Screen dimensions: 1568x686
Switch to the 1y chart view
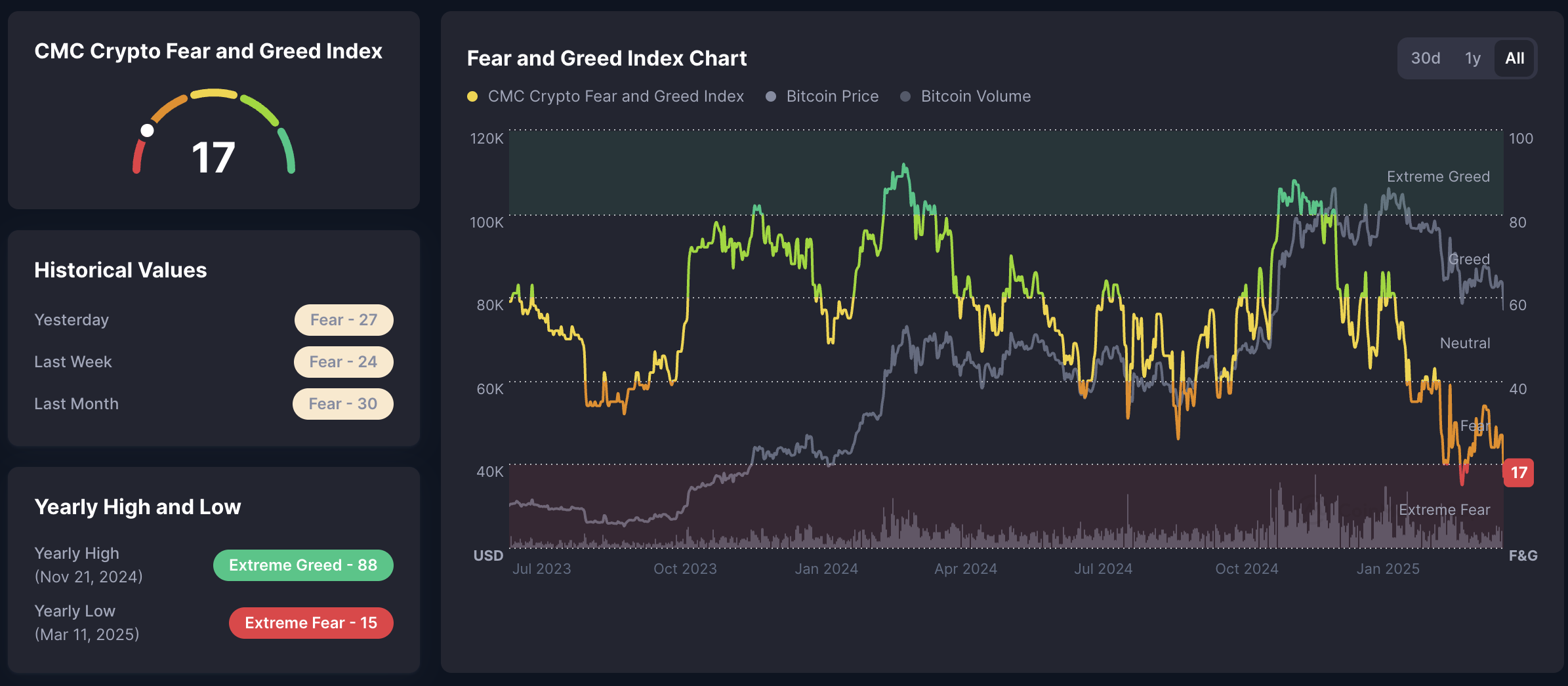pyautogui.click(x=1473, y=58)
